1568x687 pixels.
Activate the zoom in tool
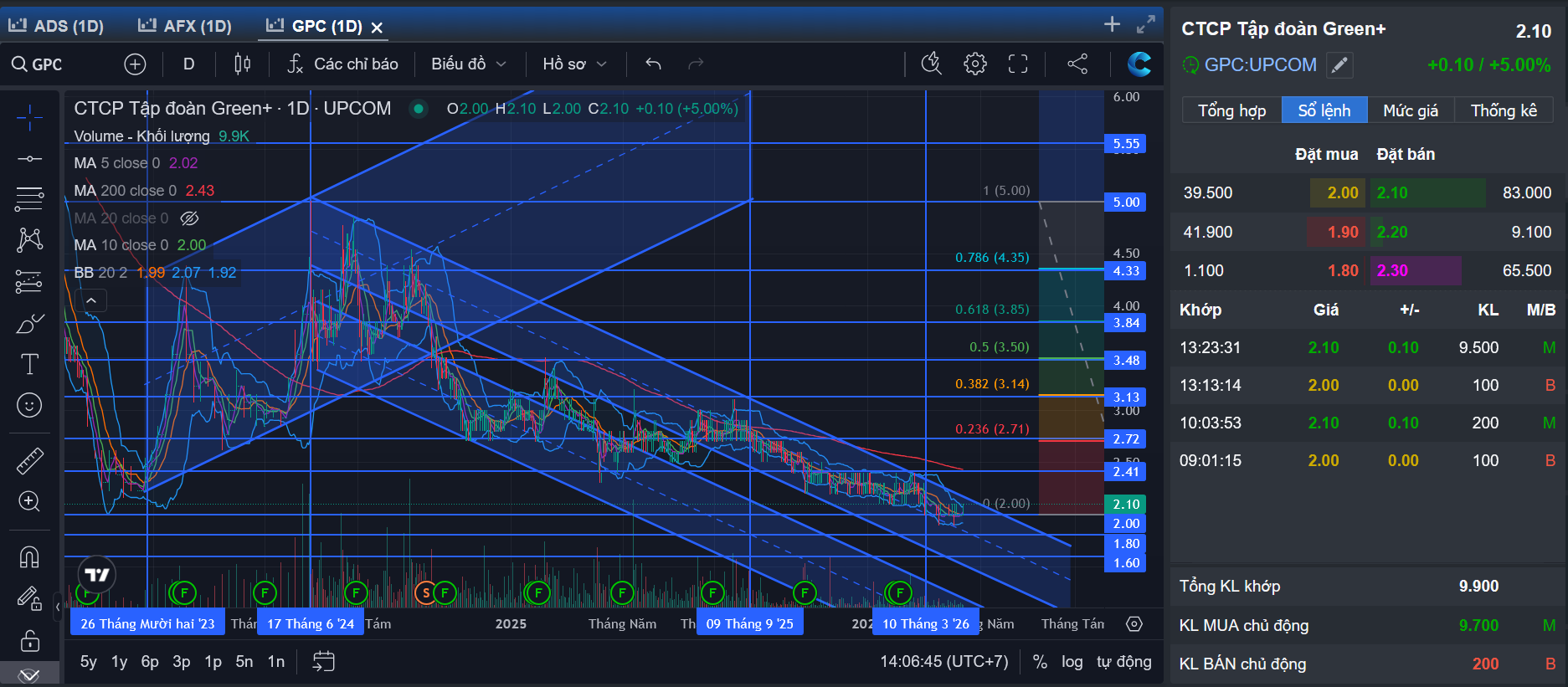pos(29,501)
